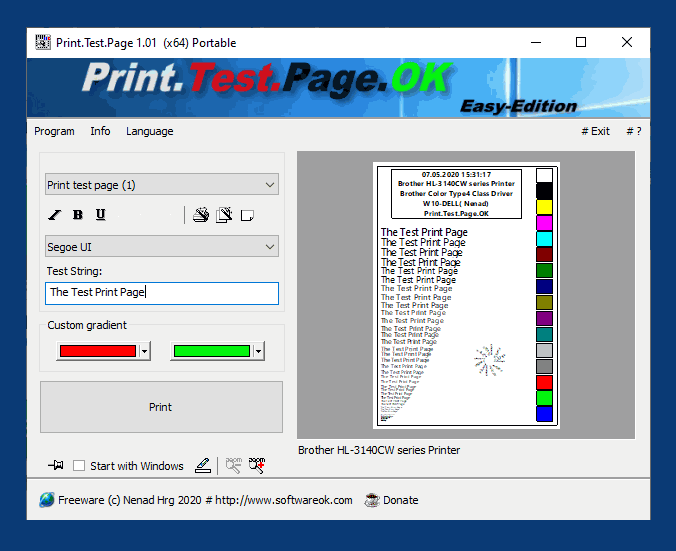Open the softwareok.com freeware link
Viewport: 676px width, 551px height.
pyautogui.click(x=205, y=500)
